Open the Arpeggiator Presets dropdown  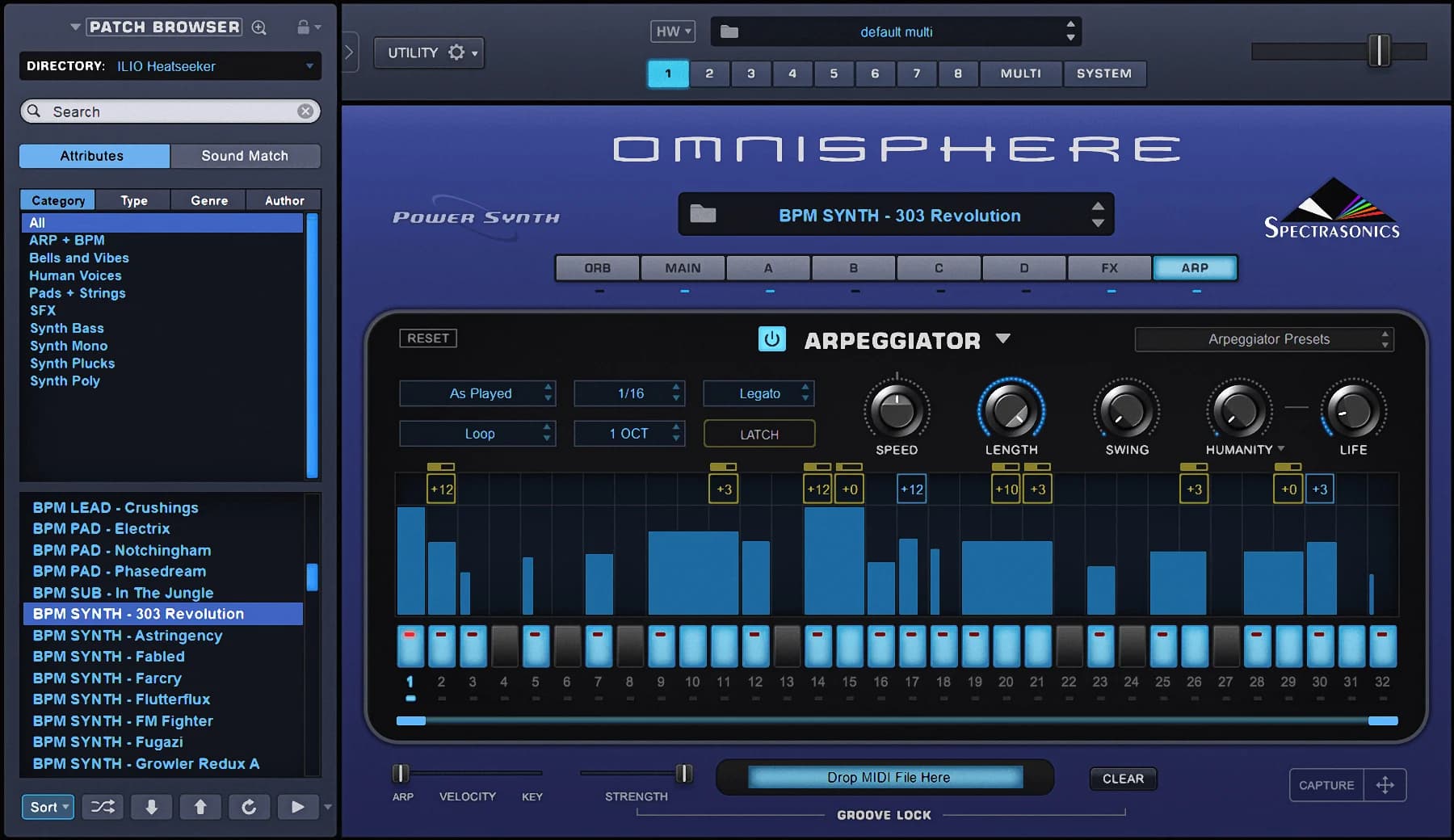(1264, 339)
